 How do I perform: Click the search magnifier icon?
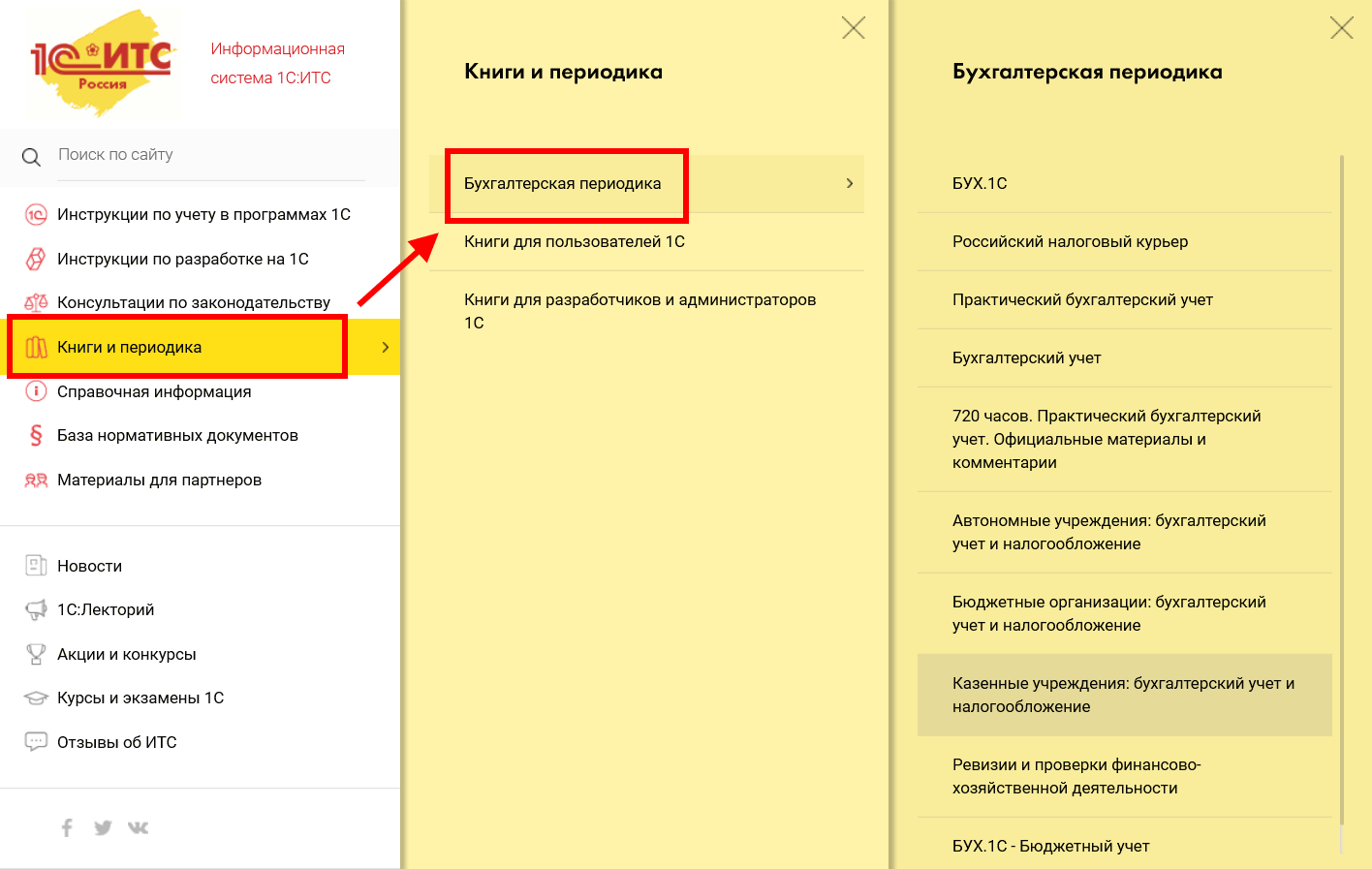point(31,157)
